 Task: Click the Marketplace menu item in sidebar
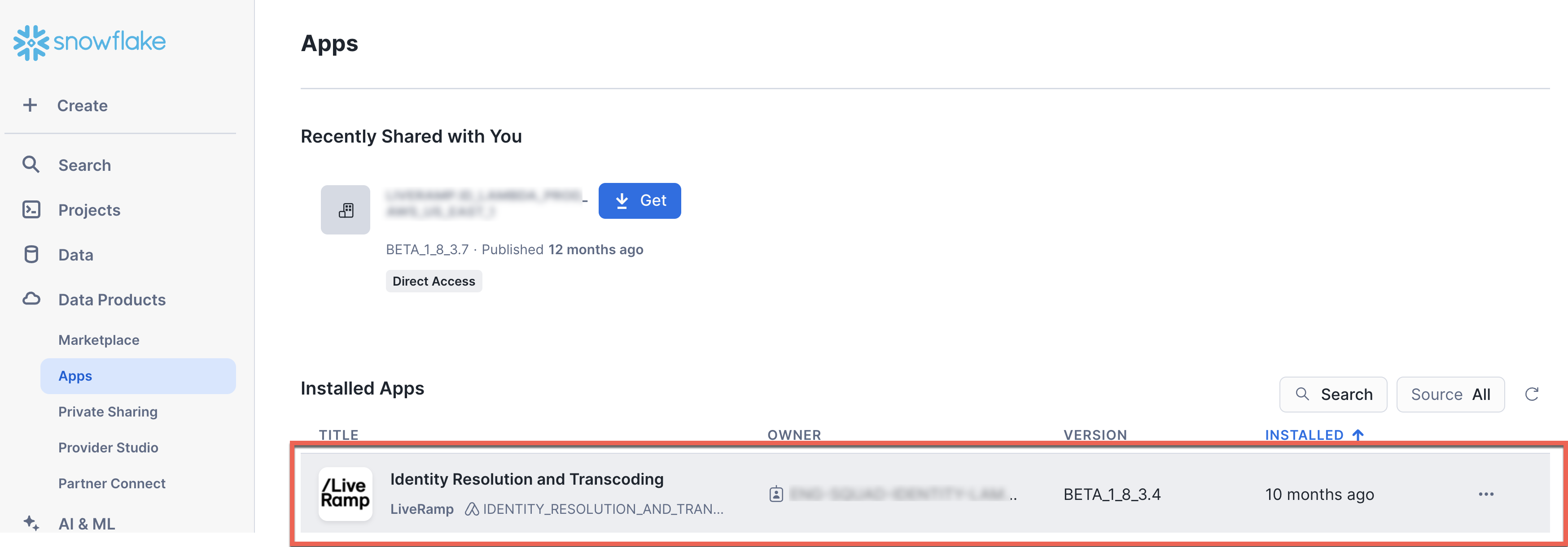[x=99, y=339]
